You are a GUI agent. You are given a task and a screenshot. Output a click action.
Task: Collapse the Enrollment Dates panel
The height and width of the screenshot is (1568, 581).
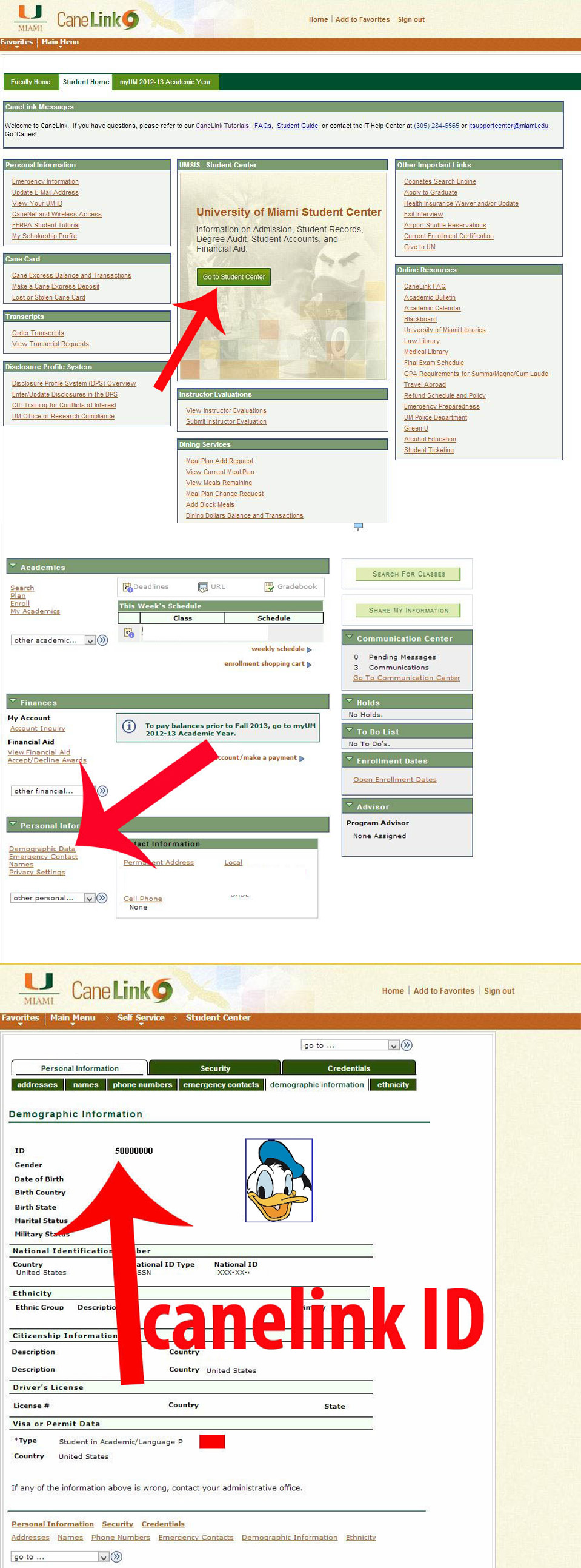point(349,760)
